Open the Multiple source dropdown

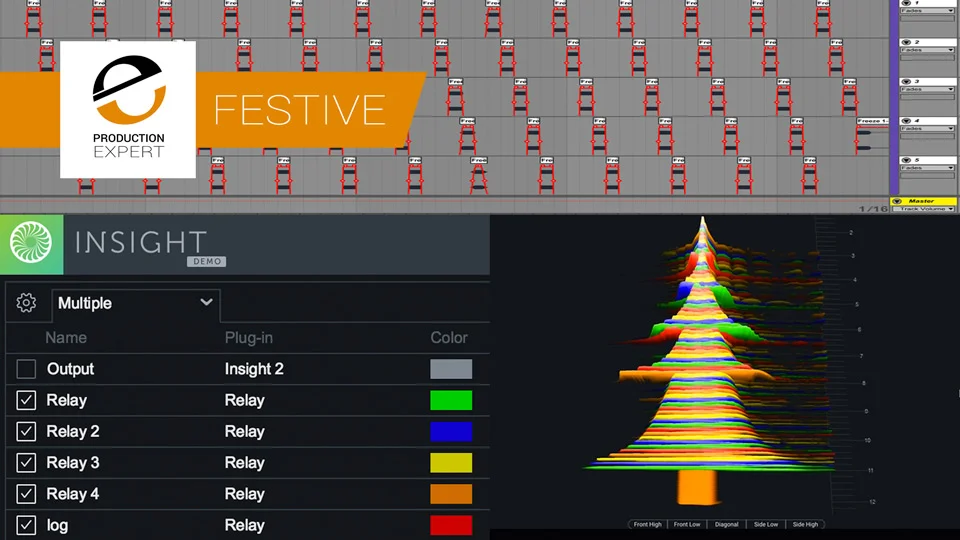pyautogui.click(x=135, y=303)
